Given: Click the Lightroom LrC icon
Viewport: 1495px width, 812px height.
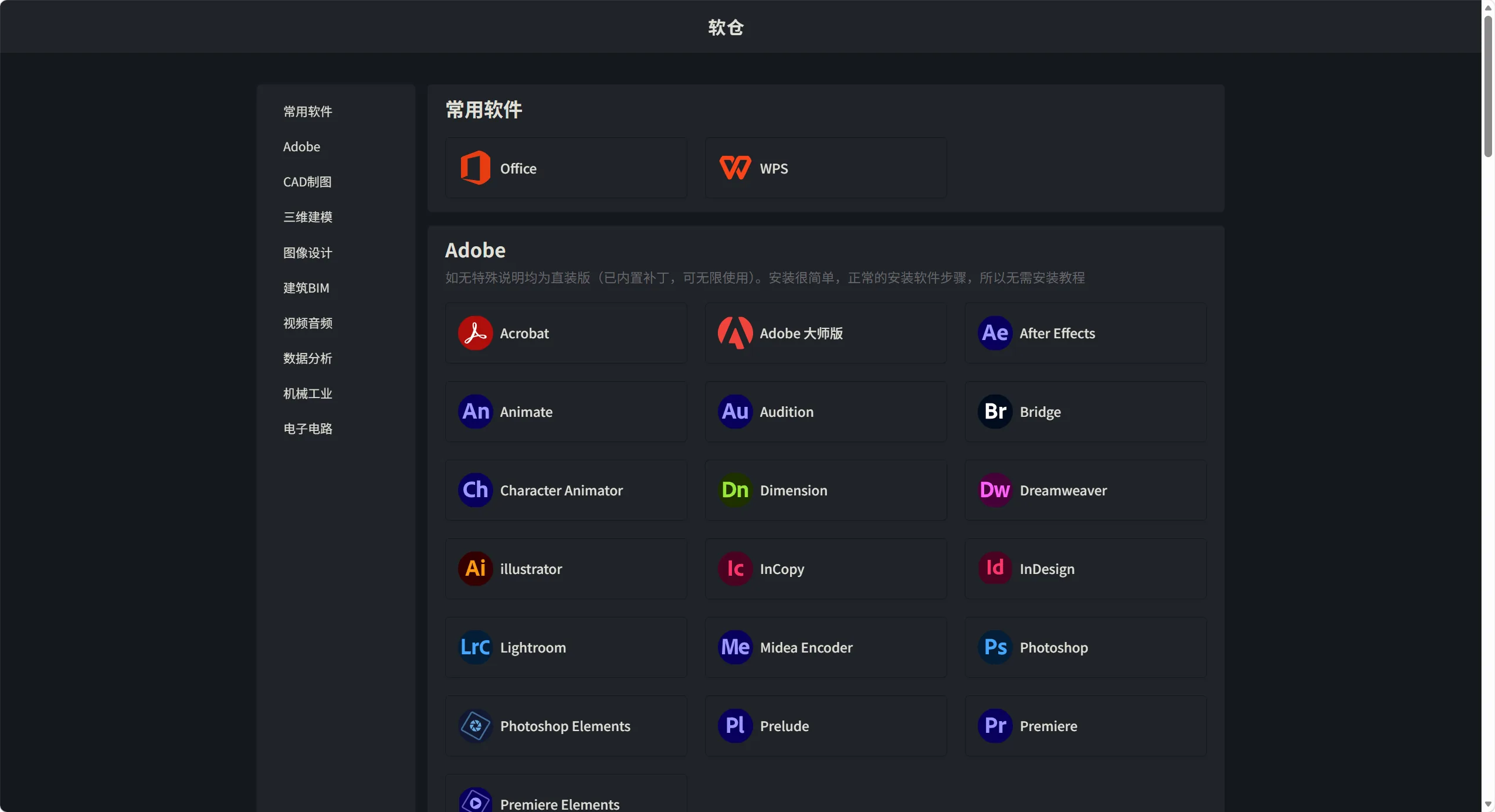Looking at the screenshot, I should 475,647.
